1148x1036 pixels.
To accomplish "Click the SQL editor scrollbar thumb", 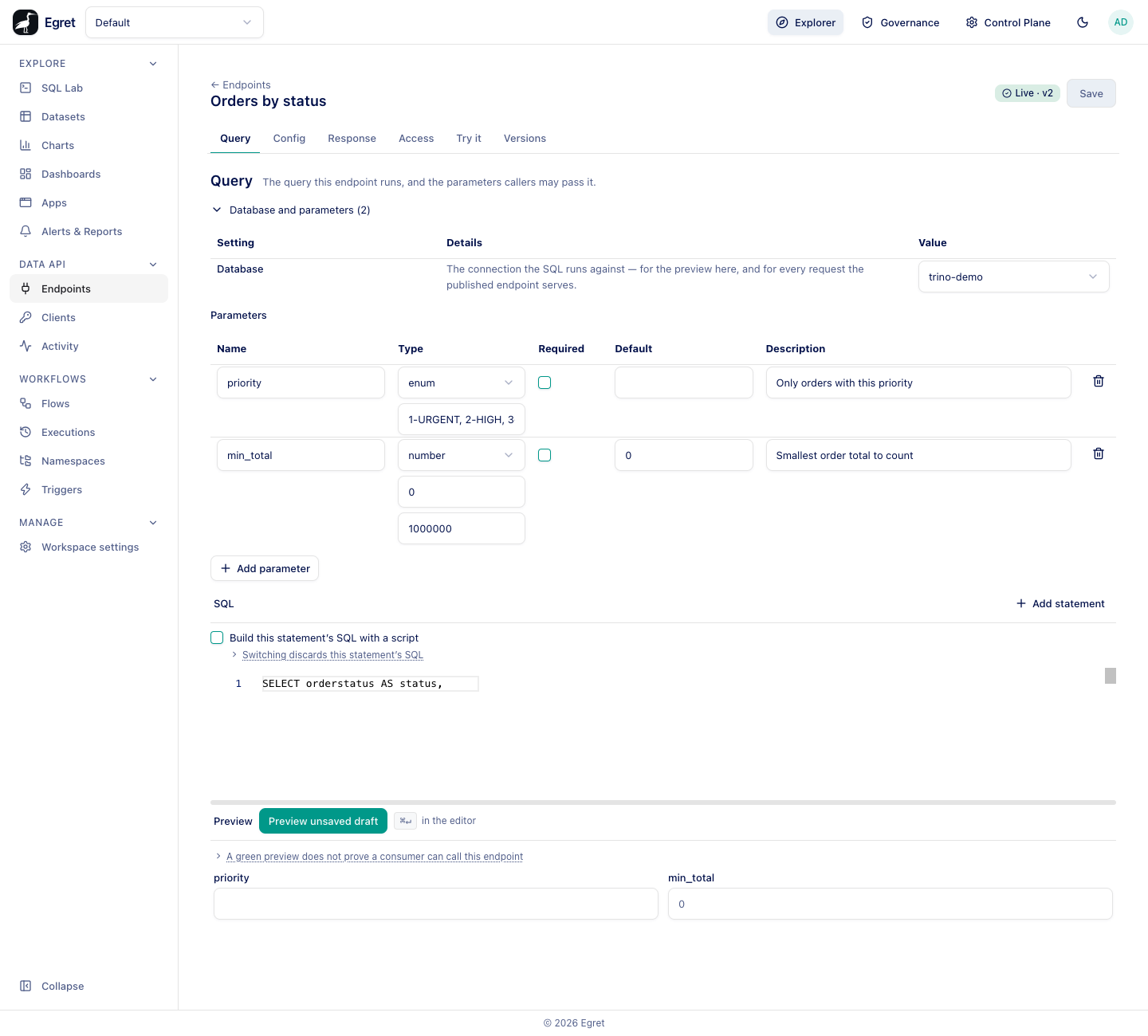I will pyautogui.click(x=1111, y=676).
